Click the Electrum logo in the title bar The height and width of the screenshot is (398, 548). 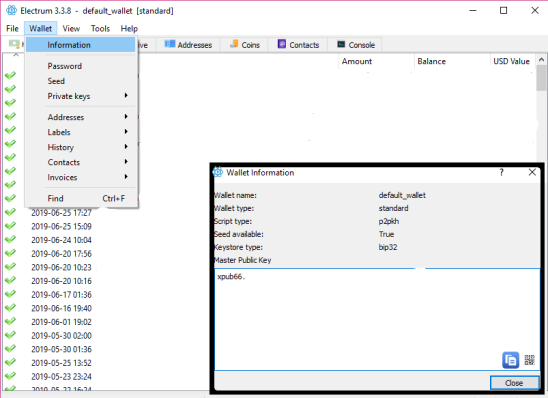tap(11, 10)
